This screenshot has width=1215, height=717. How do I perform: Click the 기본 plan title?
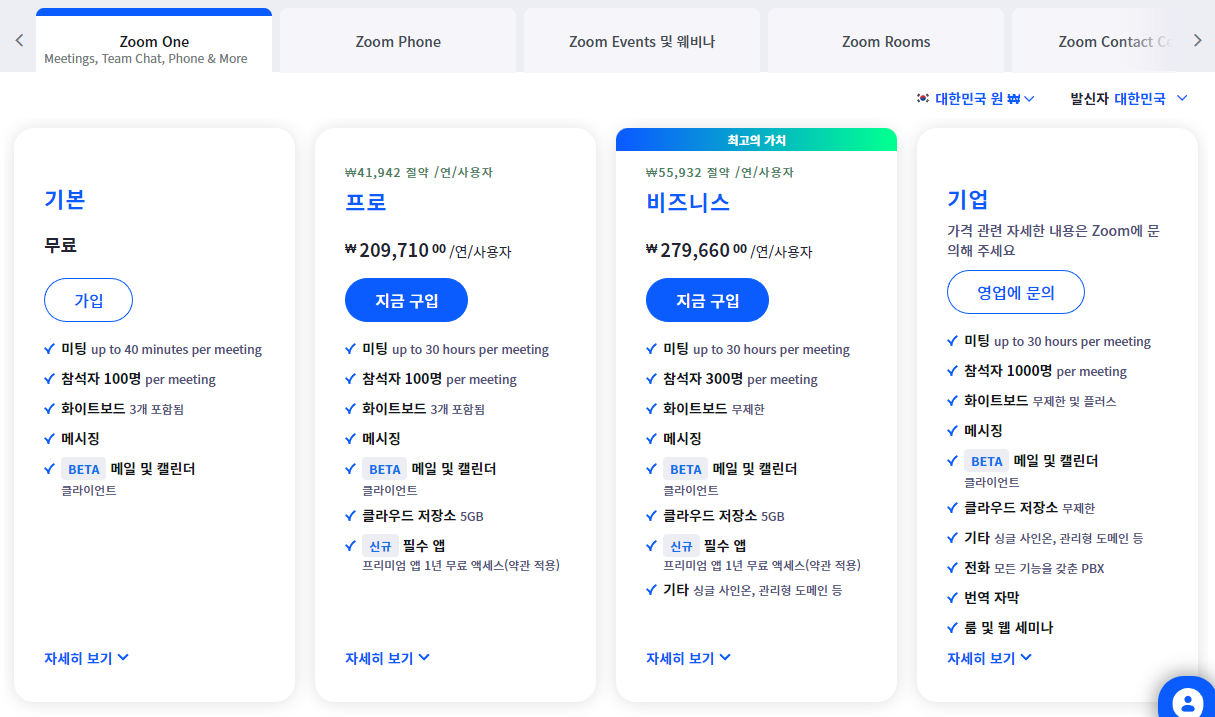coord(65,199)
